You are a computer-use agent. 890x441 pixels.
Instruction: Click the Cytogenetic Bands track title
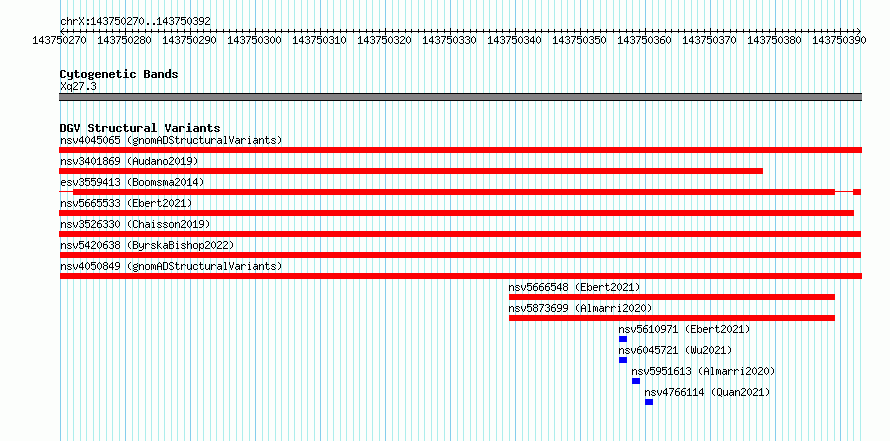(119, 74)
